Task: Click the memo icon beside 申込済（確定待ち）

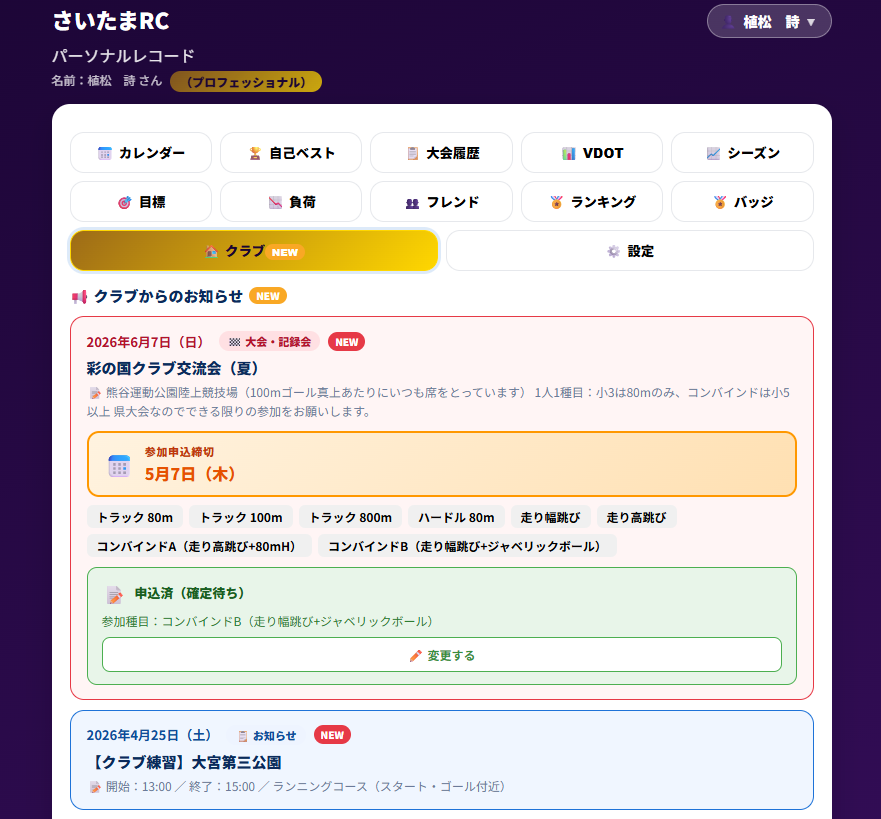Action: point(115,594)
